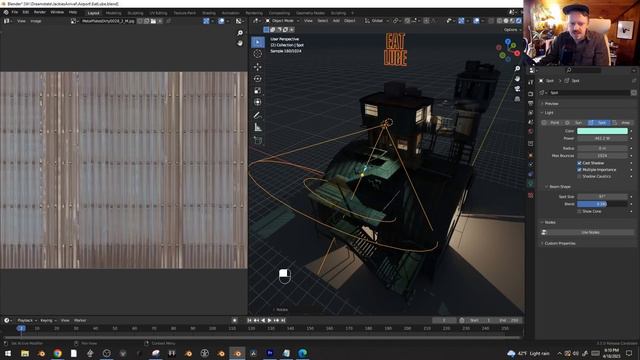
Task: Open the Keying dropdown in the timeline
Action: click(48, 320)
